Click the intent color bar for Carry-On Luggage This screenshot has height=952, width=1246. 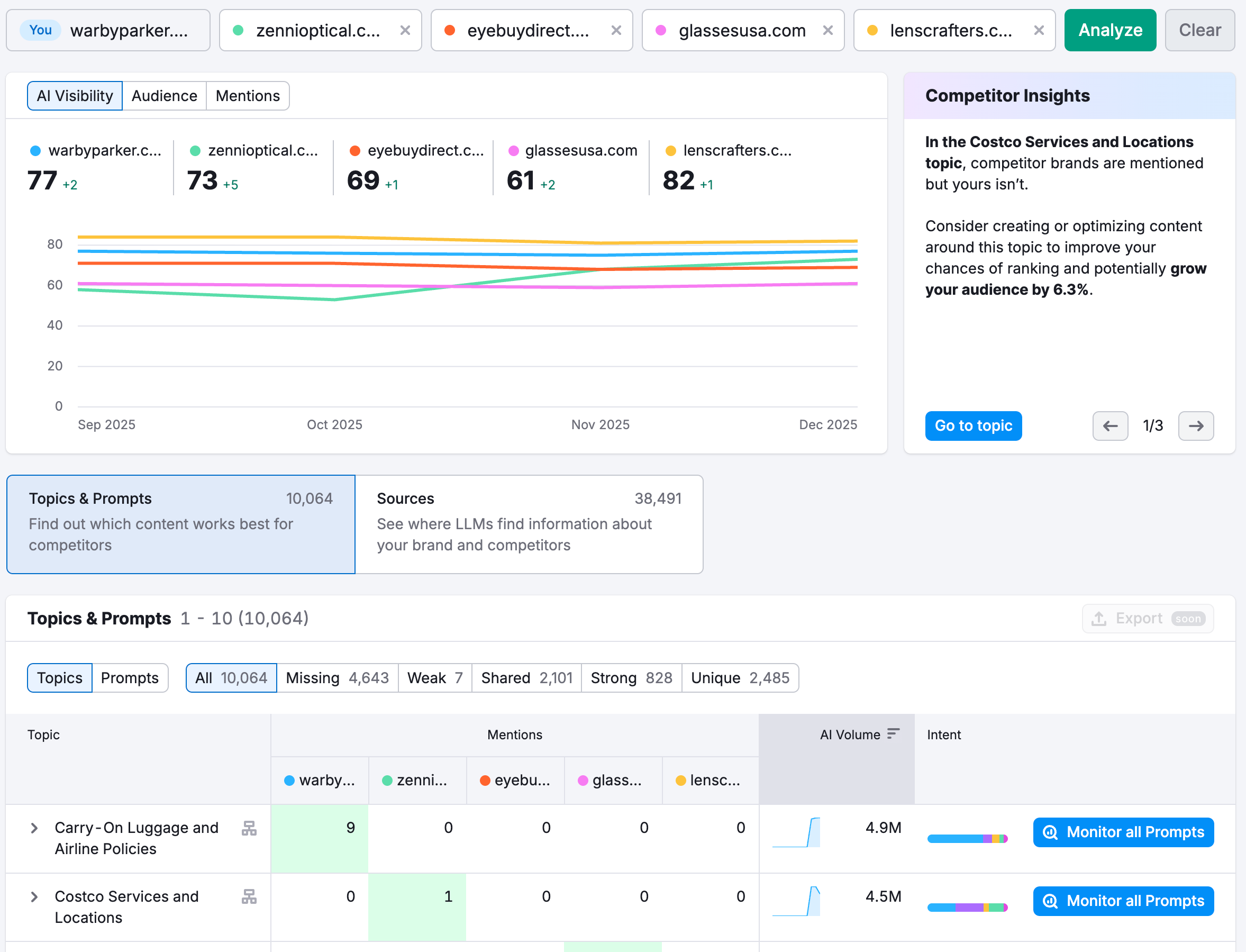click(x=967, y=838)
